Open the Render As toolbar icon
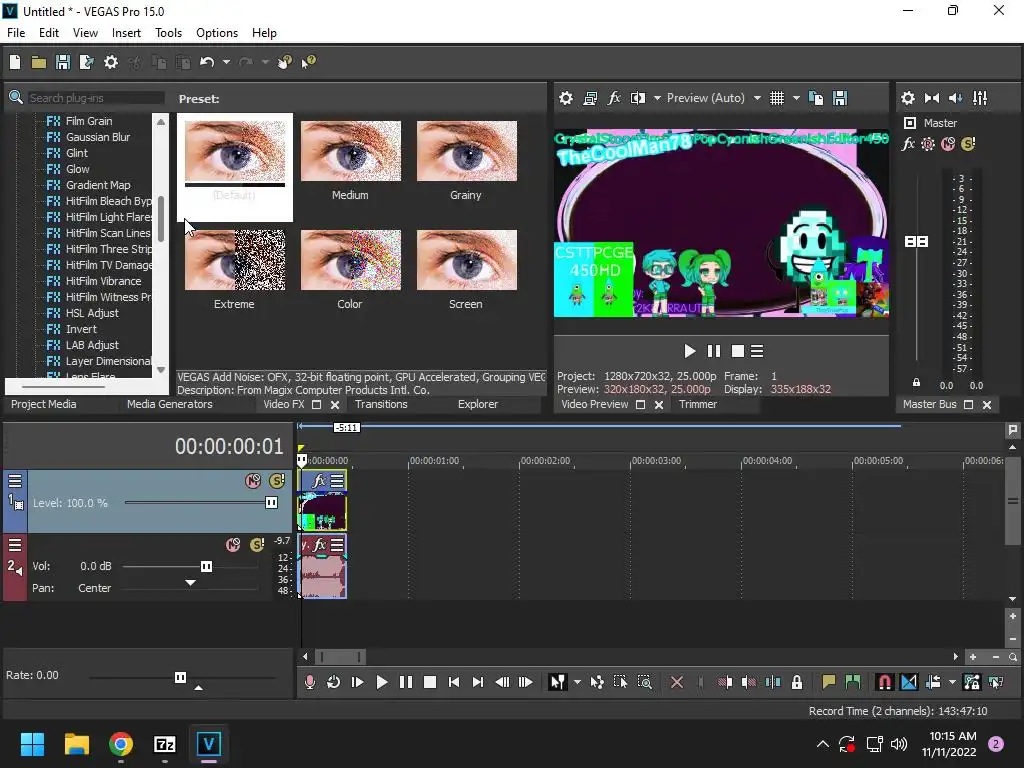 [x=86, y=62]
